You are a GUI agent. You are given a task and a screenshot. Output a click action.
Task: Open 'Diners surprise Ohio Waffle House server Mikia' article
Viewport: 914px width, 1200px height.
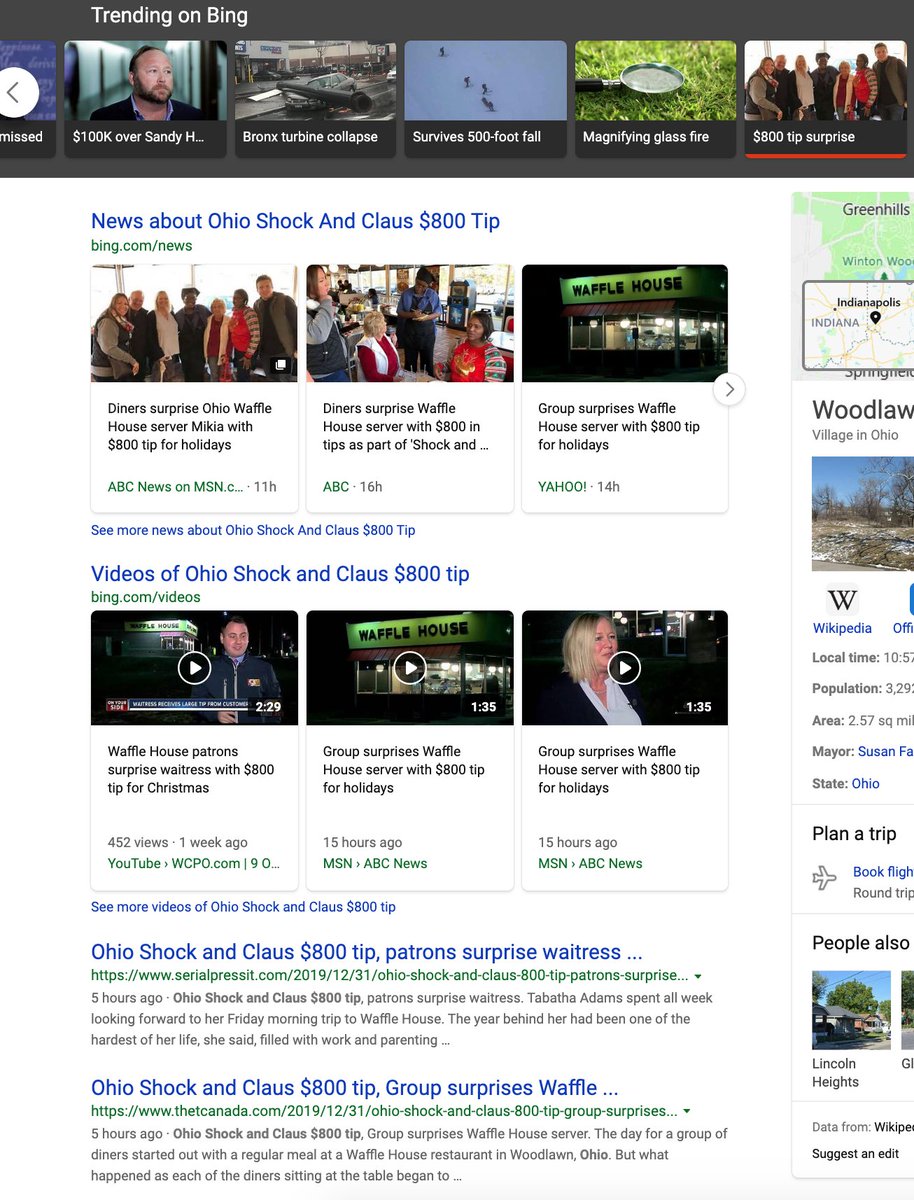[190, 426]
